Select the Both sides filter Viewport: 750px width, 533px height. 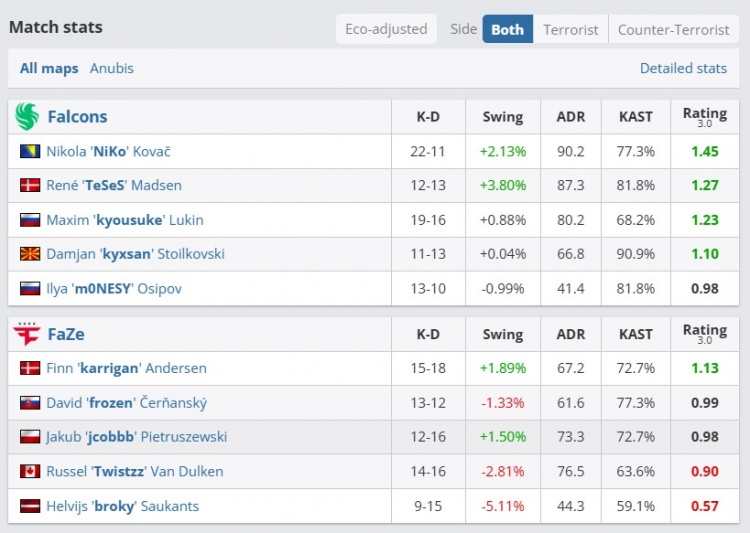[x=507, y=29]
